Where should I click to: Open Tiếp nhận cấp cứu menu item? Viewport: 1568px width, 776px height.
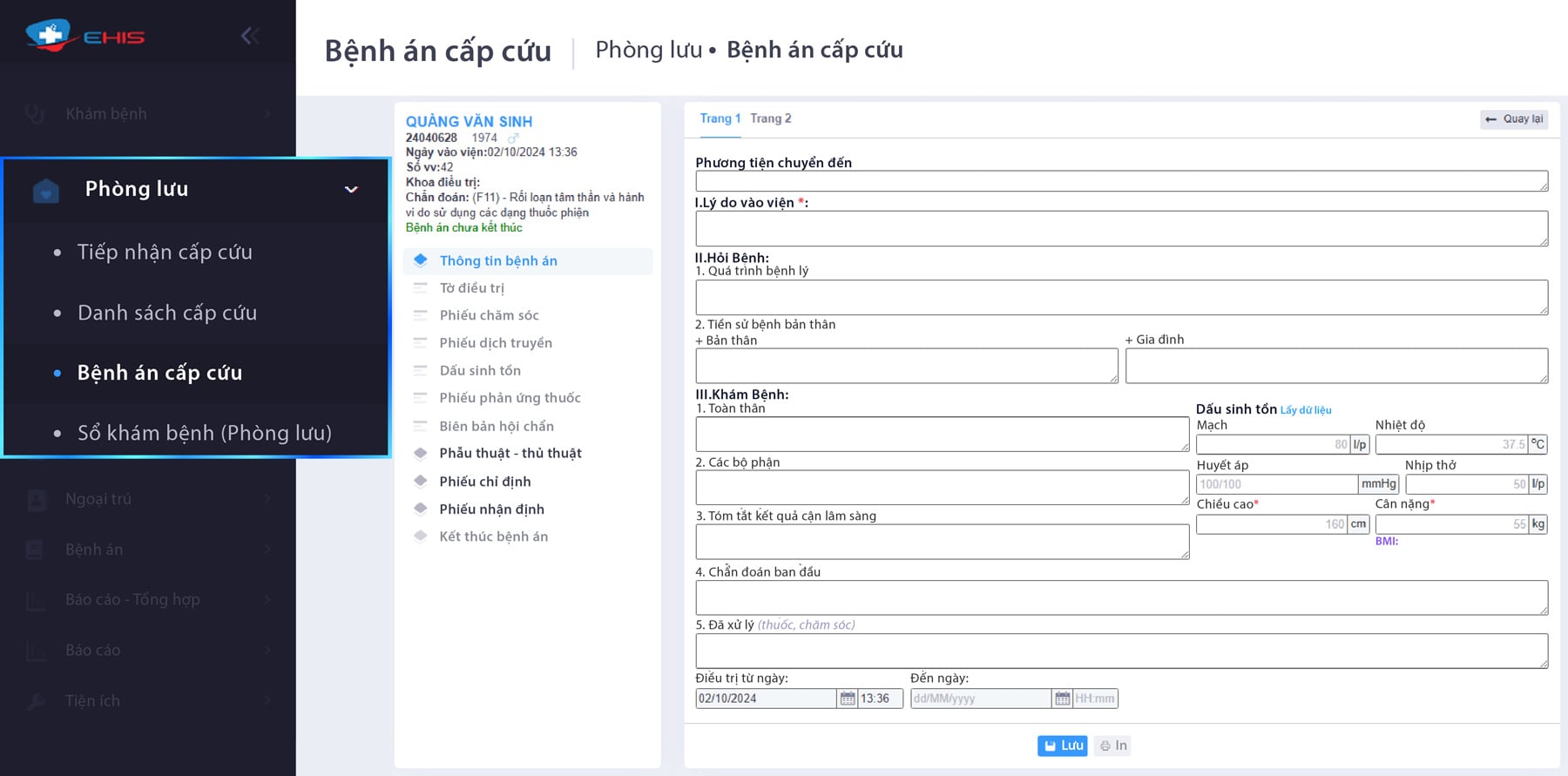coord(165,253)
